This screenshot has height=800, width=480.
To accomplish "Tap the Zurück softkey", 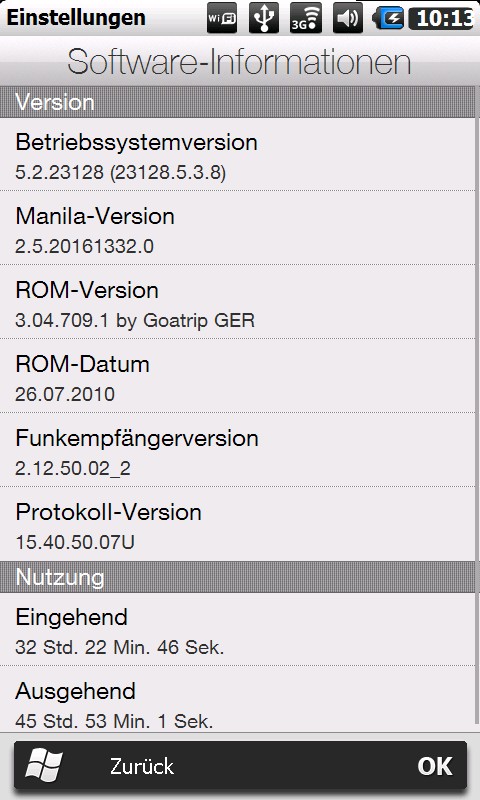I will [142, 766].
